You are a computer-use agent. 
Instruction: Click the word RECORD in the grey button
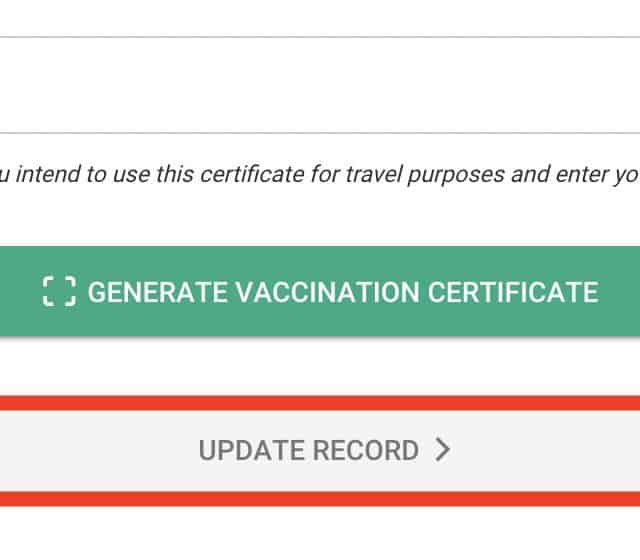coord(366,450)
